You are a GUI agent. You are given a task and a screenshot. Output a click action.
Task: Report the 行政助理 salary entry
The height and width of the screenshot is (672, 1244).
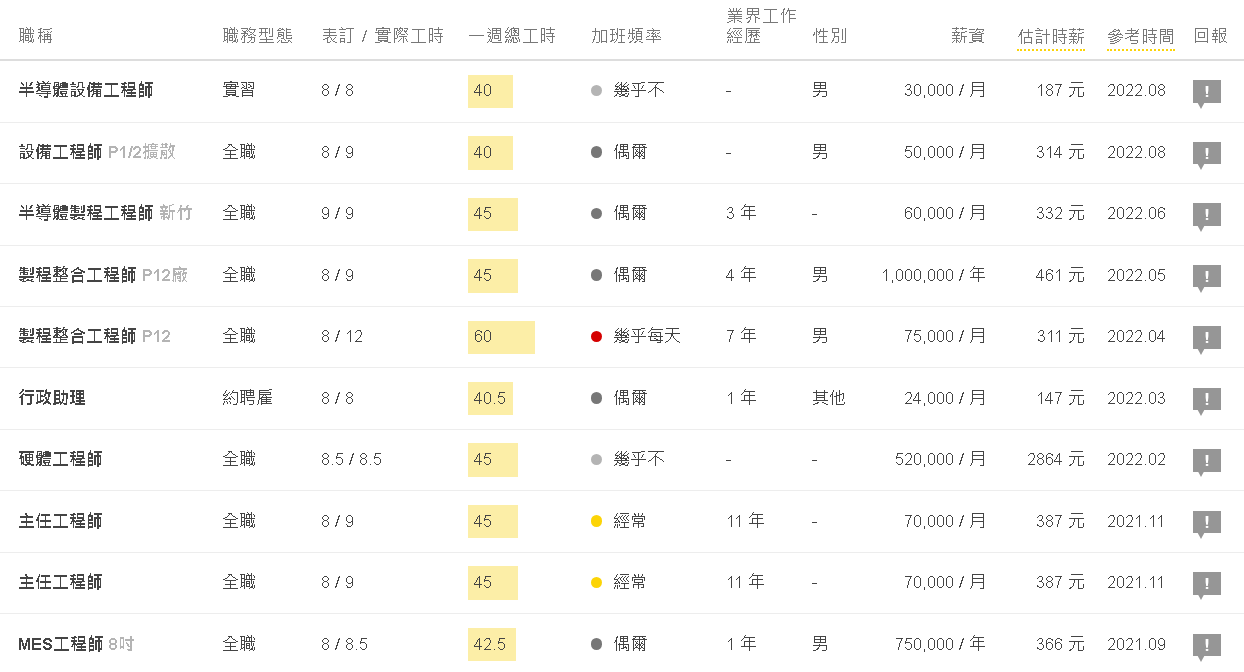coord(1207,401)
